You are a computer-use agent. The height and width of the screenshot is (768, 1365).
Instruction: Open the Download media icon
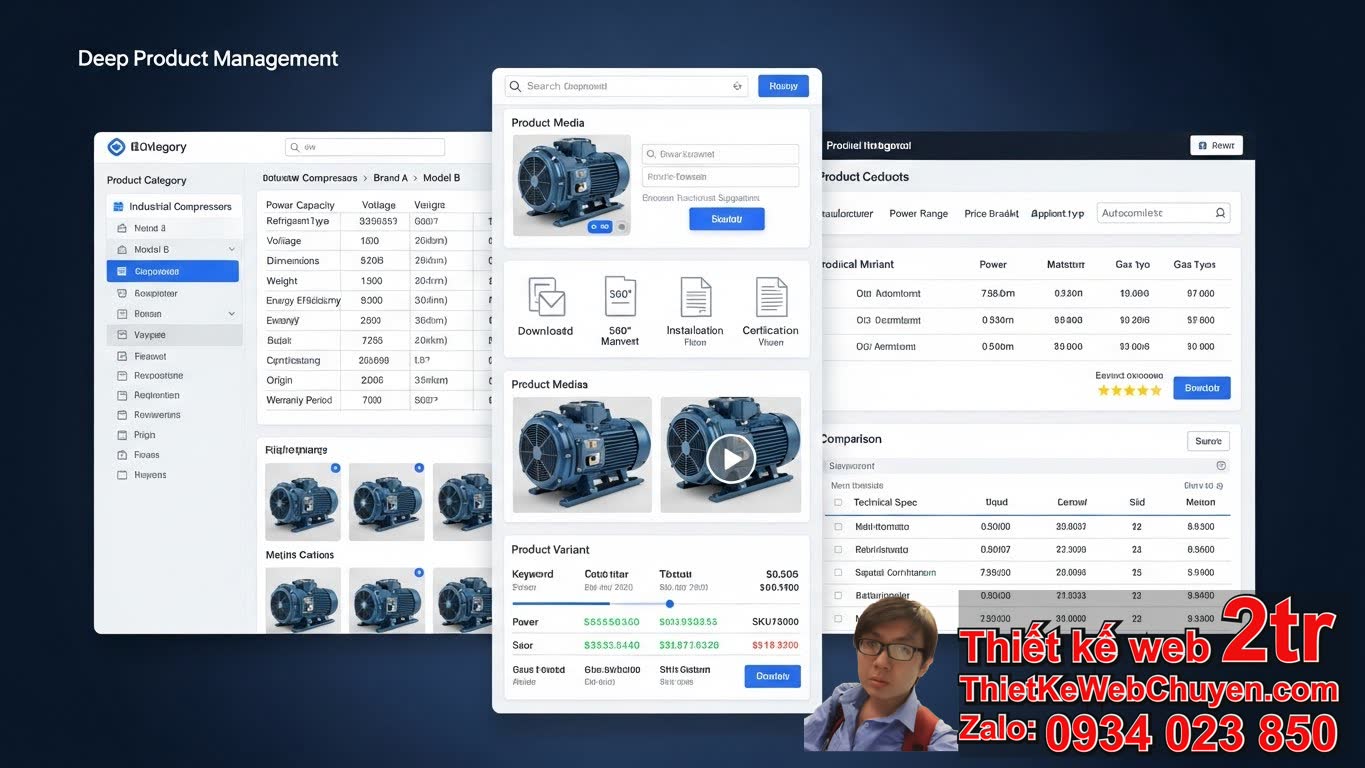click(546, 298)
